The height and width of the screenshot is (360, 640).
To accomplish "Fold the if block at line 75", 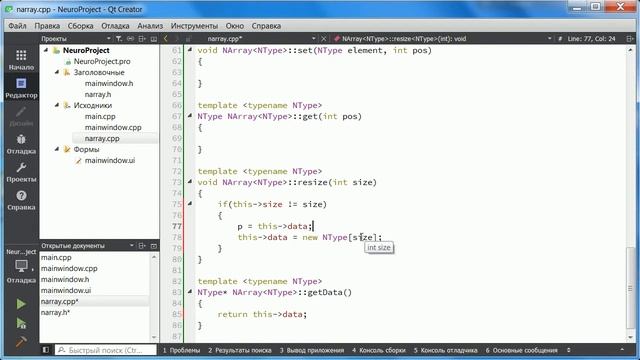I will pos(190,204).
